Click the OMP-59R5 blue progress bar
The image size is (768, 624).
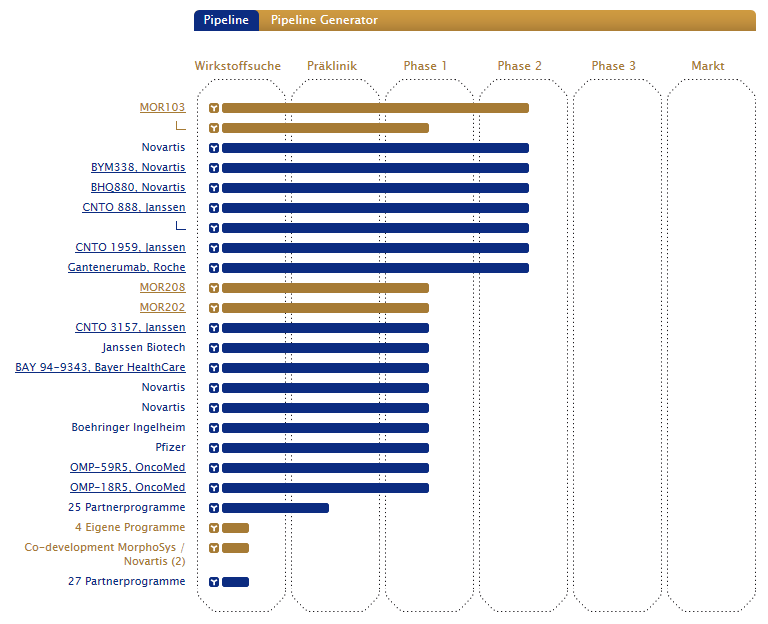(x=325, y=468)
